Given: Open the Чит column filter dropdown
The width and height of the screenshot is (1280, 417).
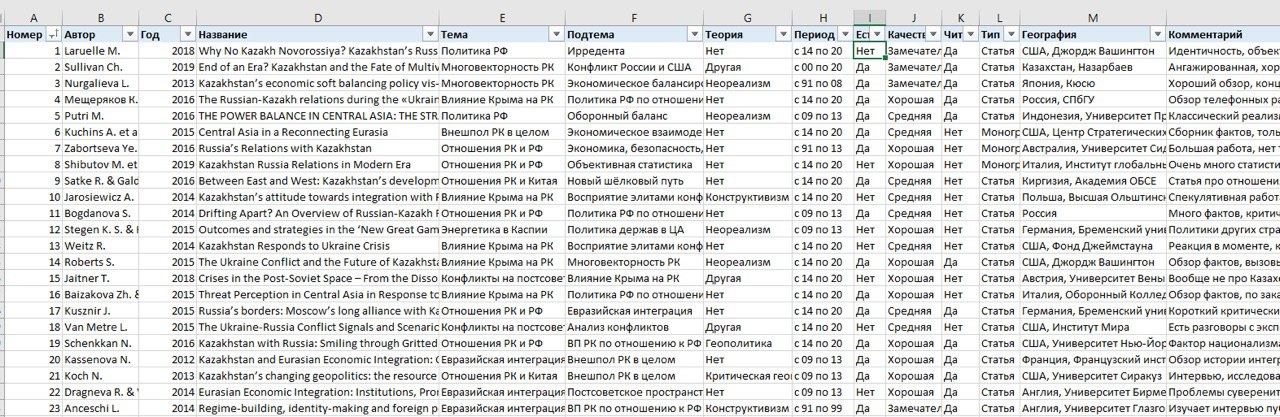Looking at the screenshot, I should (973, 34).
